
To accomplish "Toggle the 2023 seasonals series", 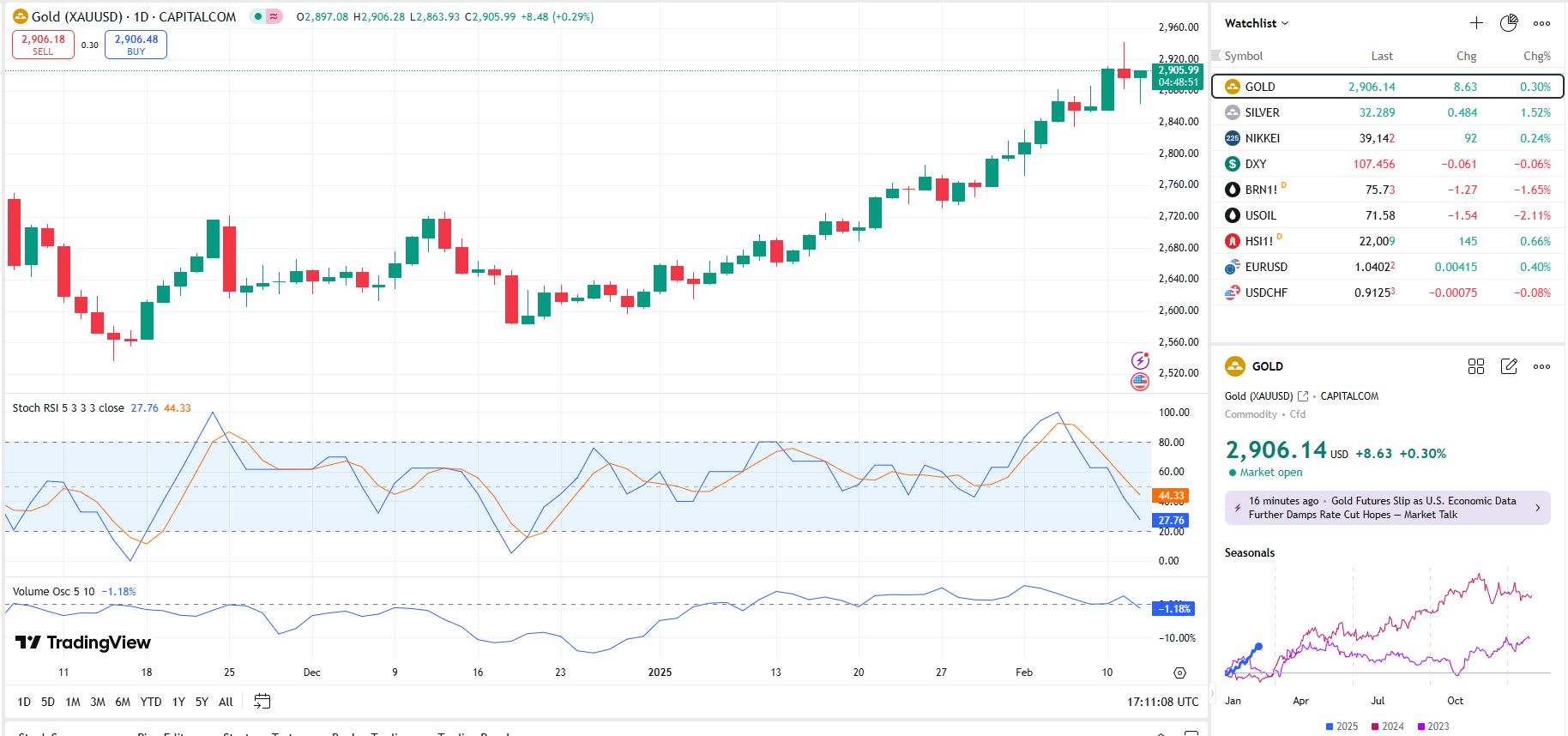I will click(x=1432, y=727).
